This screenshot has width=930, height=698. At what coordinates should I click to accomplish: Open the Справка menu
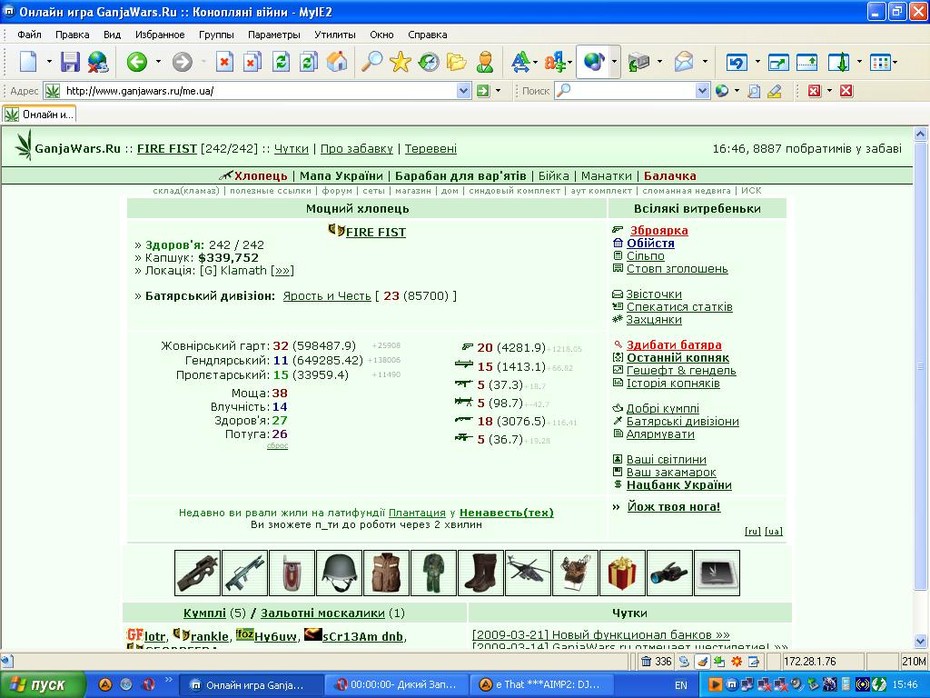(x=427, y=34)
